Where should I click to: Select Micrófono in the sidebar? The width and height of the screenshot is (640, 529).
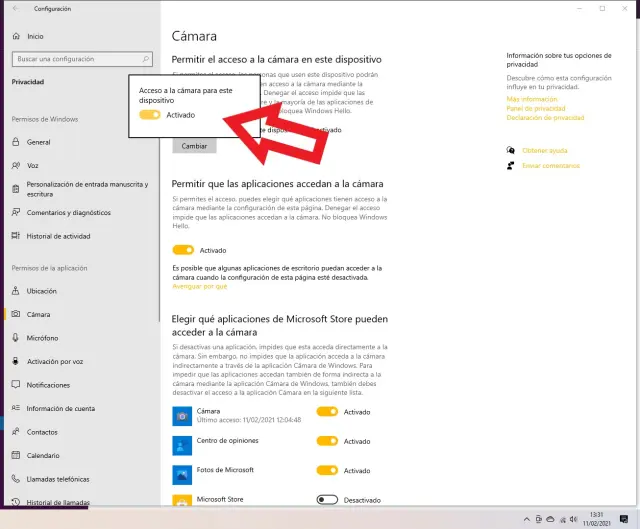tap(42, 338)
